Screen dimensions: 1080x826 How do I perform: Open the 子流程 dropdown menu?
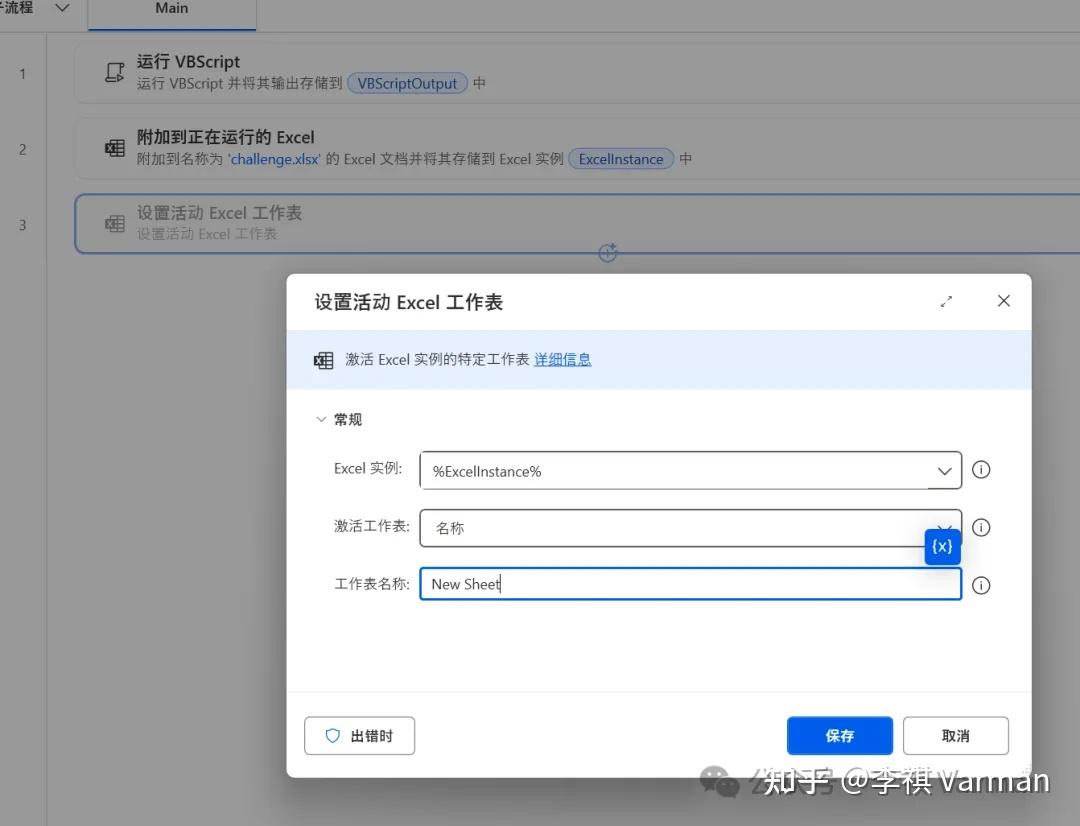click(61, 8)
